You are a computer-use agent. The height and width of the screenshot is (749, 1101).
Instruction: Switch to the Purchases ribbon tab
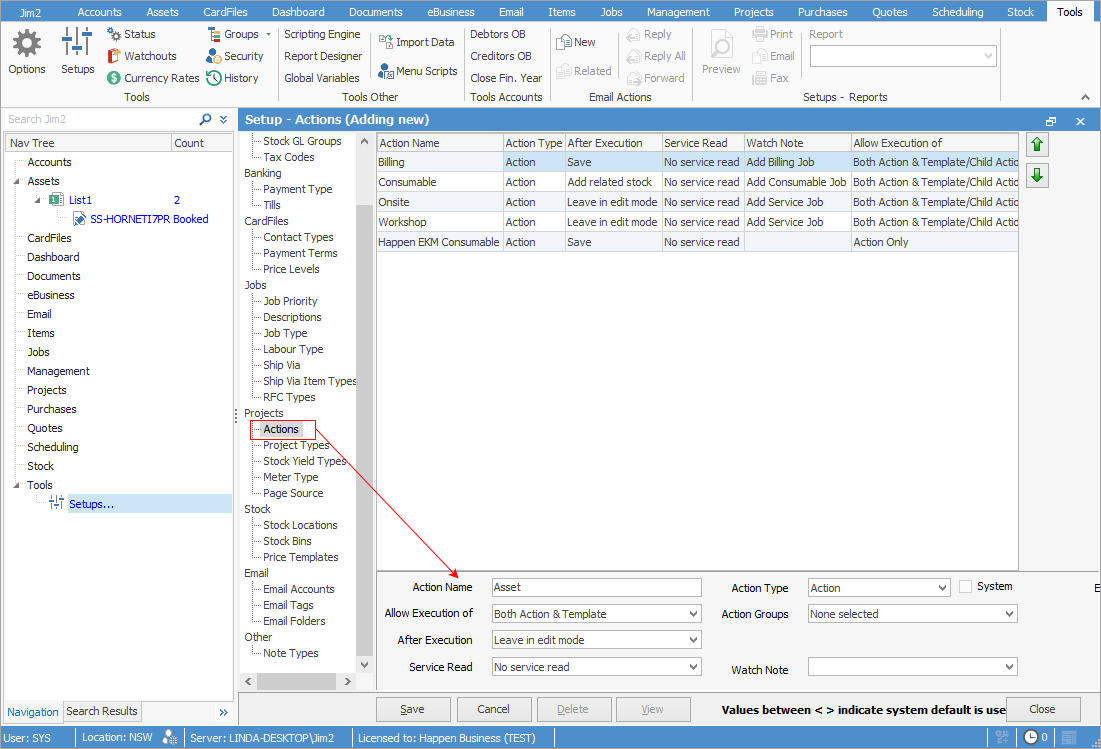822,12
